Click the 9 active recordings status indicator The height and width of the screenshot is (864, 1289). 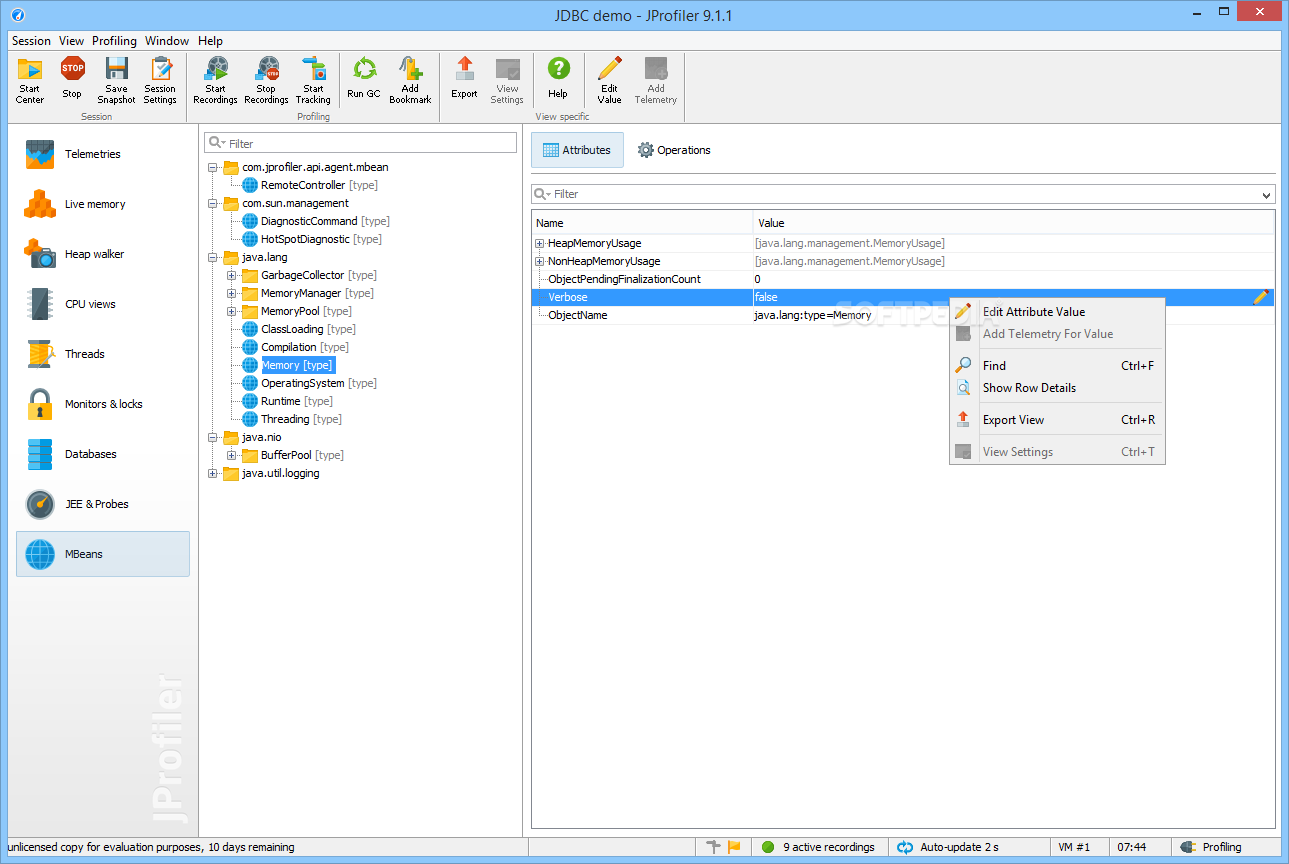(x=818, y=847)
